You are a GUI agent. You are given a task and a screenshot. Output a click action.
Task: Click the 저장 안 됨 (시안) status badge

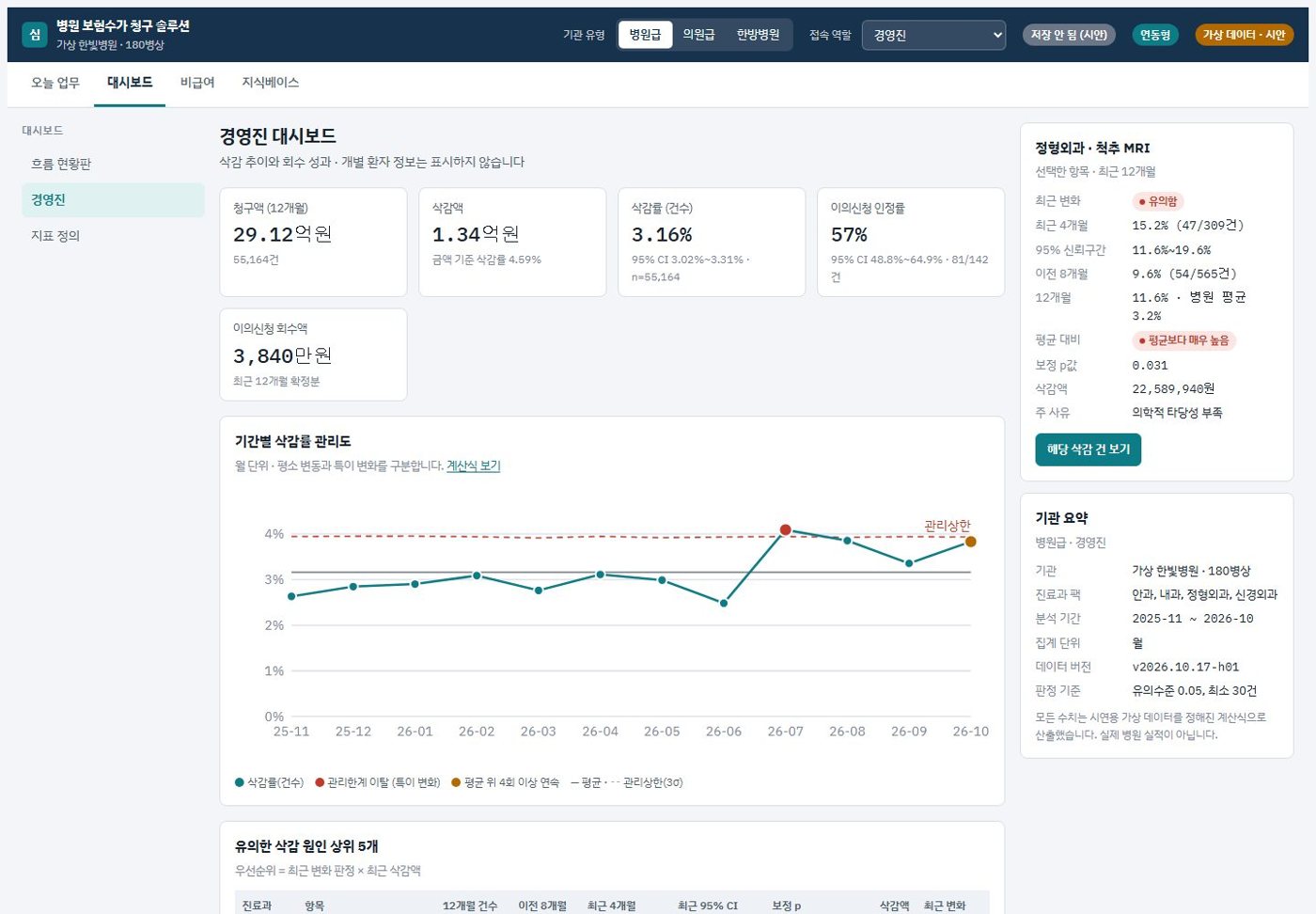pyautogui.click(x=1069, y=35)
